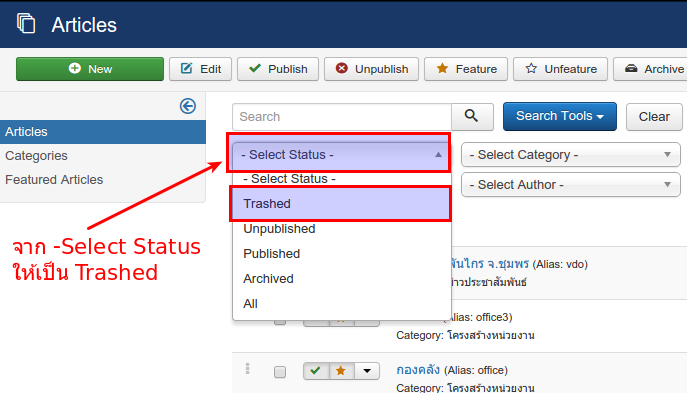687x393 pixels.
Task: Open the กองคลัง article link
Action: click(x=418, y=370)
